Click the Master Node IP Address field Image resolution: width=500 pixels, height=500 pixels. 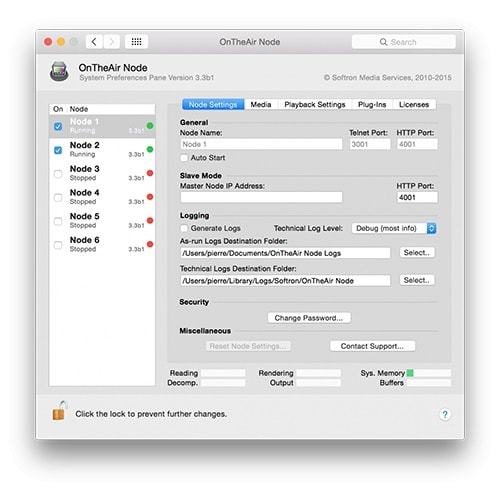pos(261,197)
